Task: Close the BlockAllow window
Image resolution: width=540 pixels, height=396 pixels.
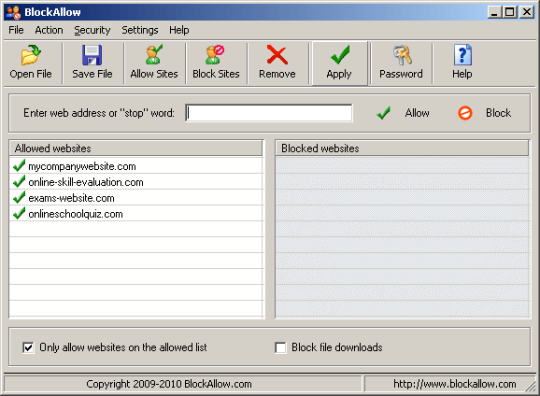Action: click(x=527, y=12)
